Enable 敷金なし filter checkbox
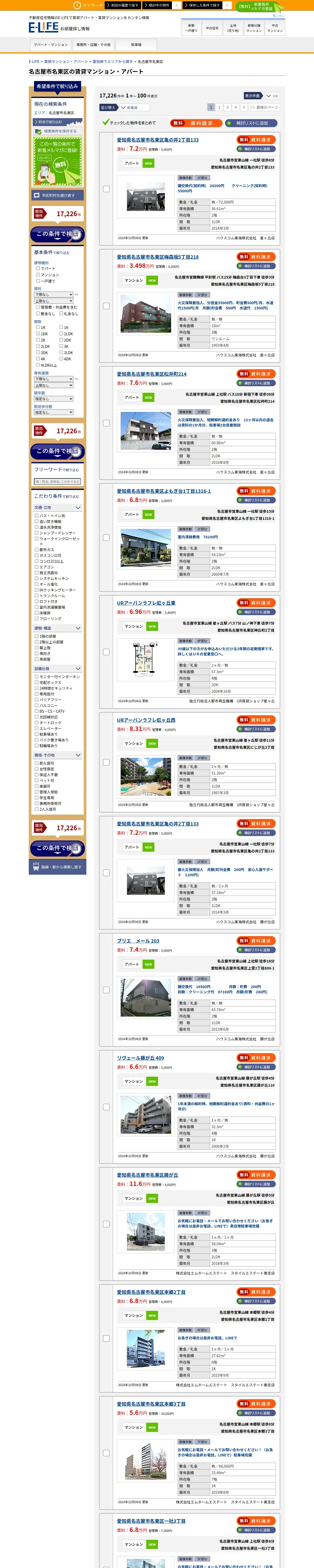This screenshot has height=1568, width=314. [x=37, y=314]
